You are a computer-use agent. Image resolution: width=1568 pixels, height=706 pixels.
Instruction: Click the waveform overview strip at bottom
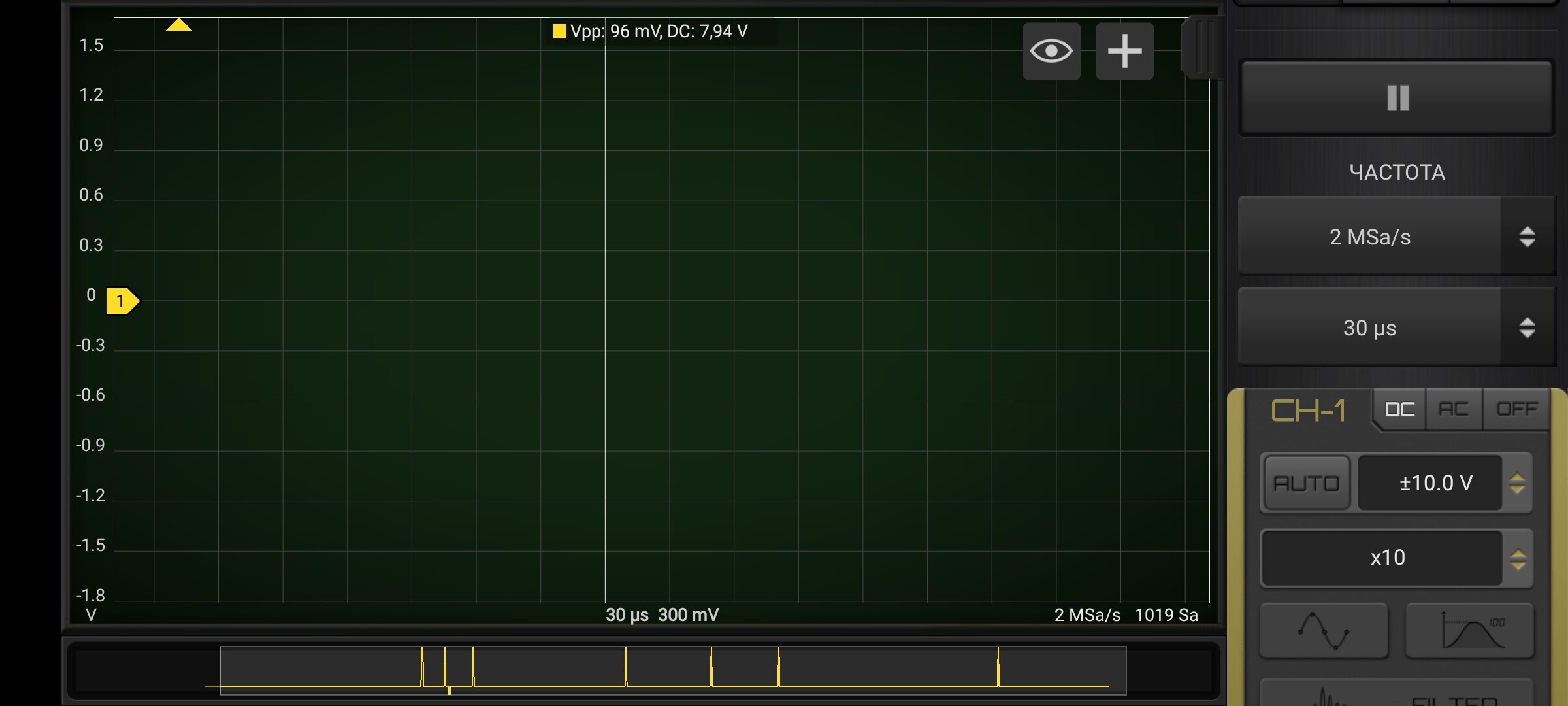(x=673, y=670)
